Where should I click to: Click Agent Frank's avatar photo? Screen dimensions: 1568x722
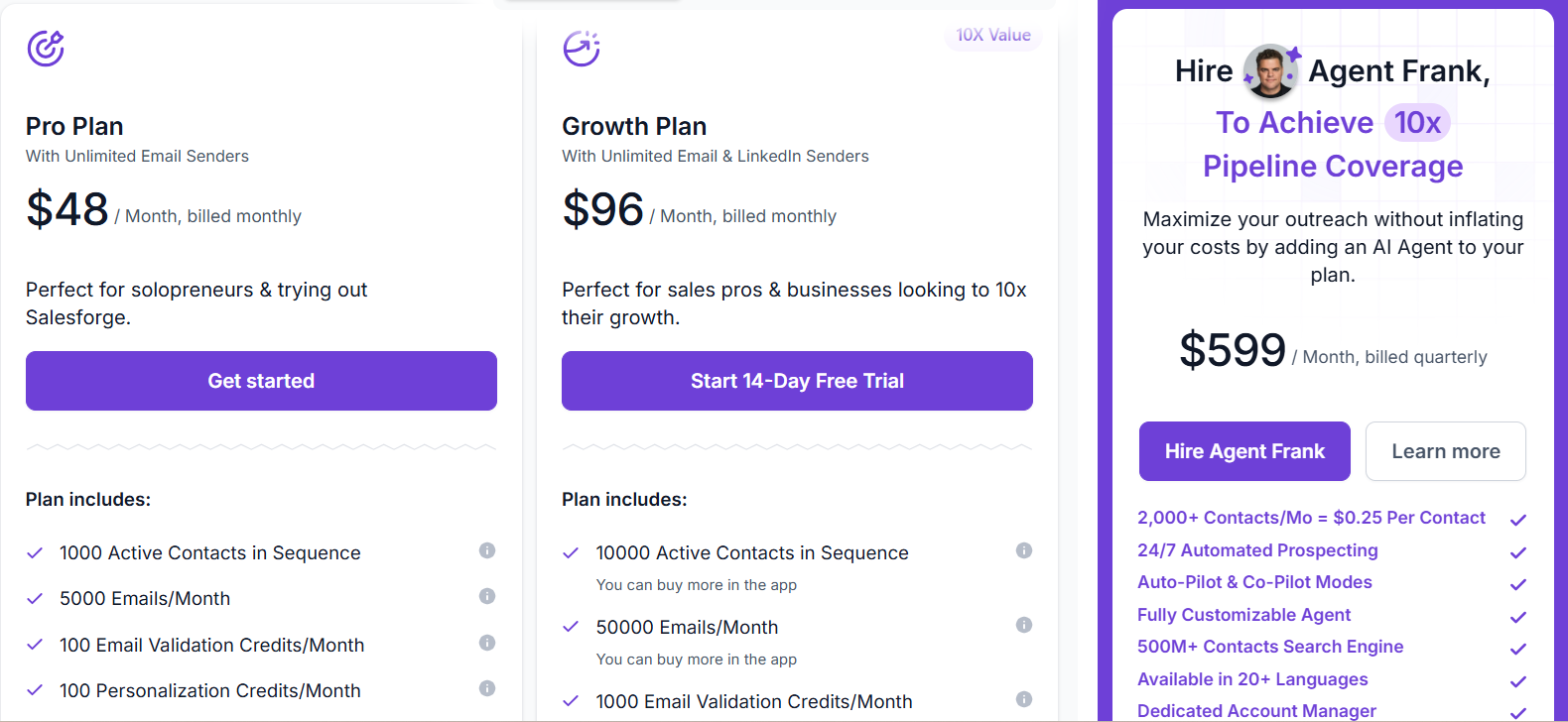click(1271, 70)
